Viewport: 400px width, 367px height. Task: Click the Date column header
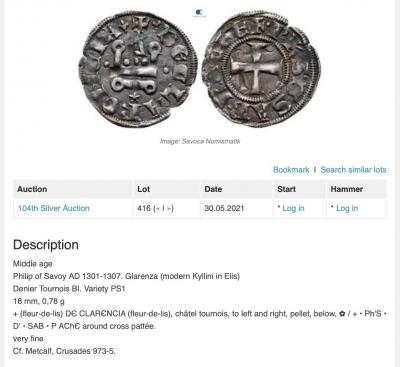tap(213, 189)
